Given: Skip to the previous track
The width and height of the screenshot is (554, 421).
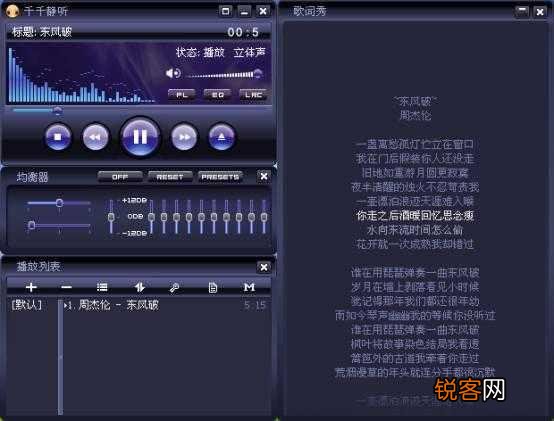Looking at the screenshot, I should tap(95, 137).
